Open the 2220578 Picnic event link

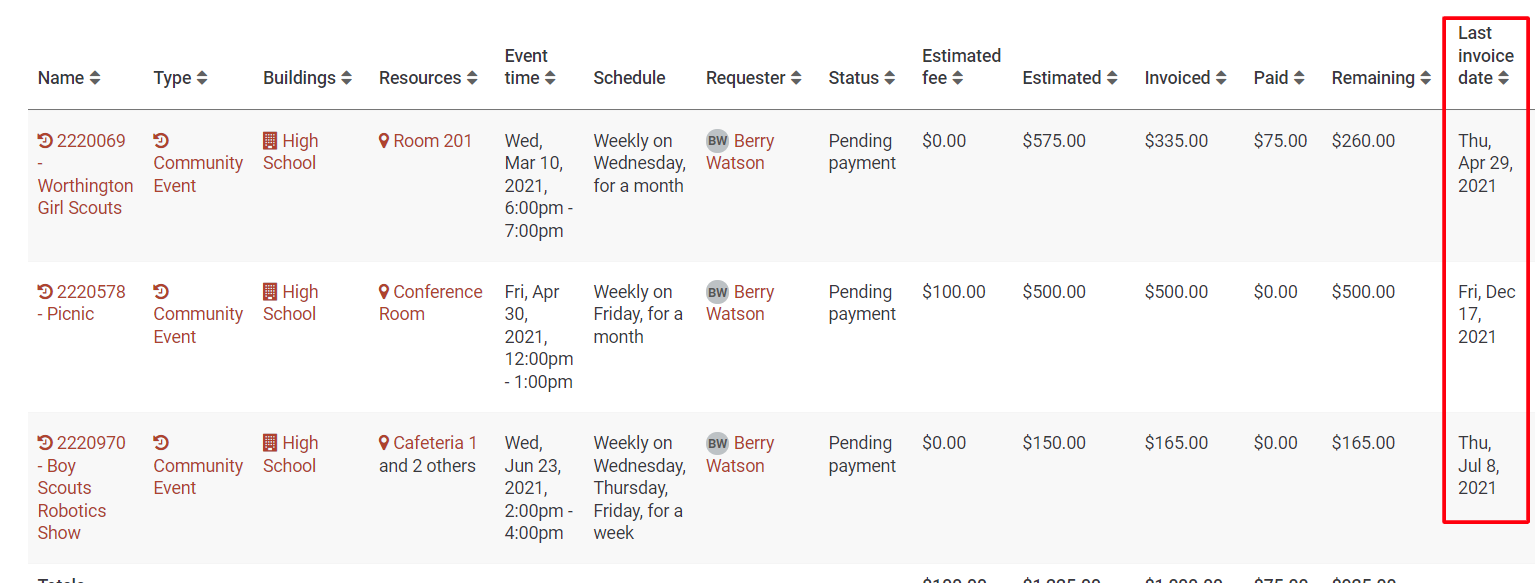90,292
